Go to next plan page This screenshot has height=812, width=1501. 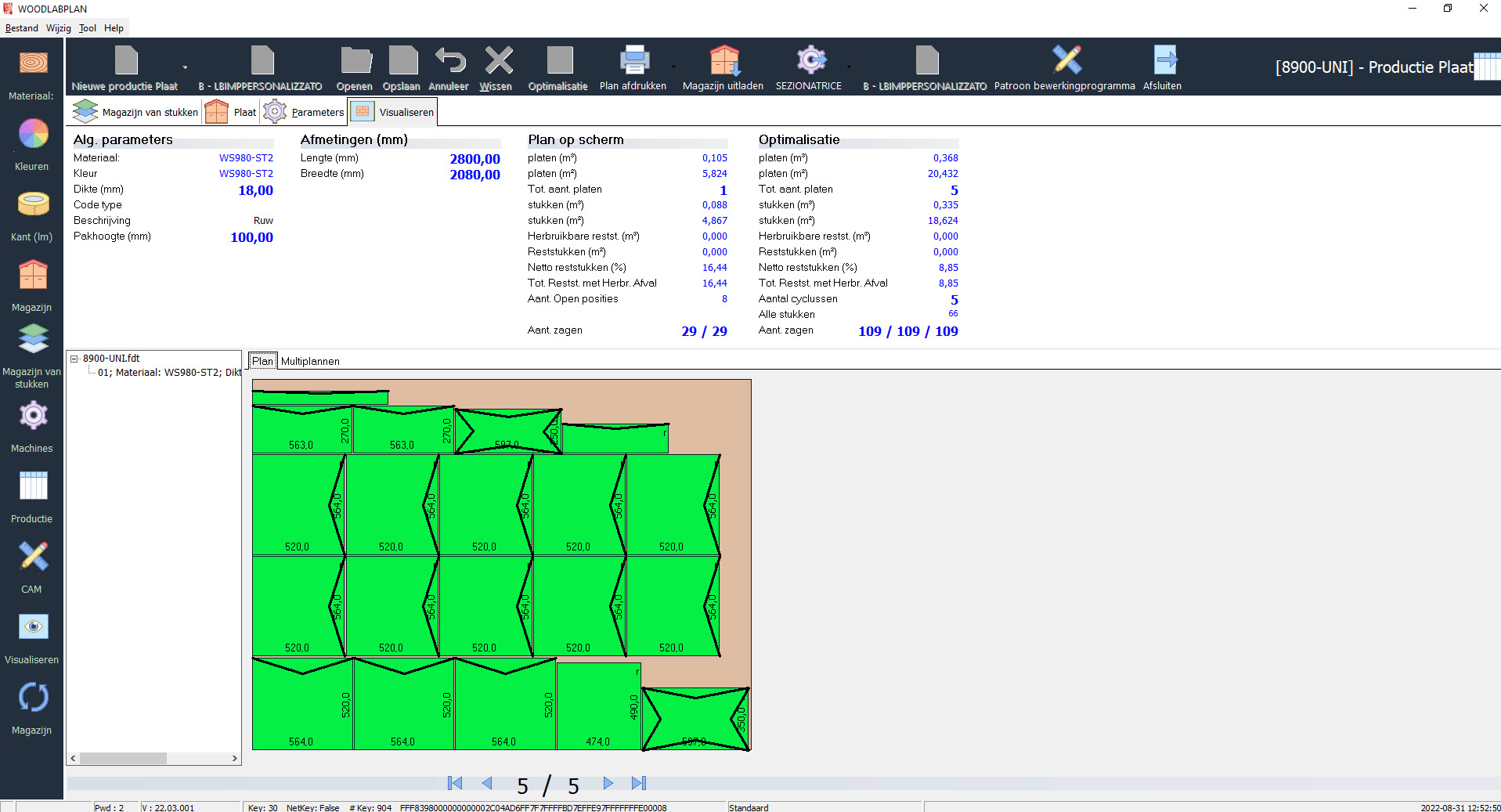point(608,783)
